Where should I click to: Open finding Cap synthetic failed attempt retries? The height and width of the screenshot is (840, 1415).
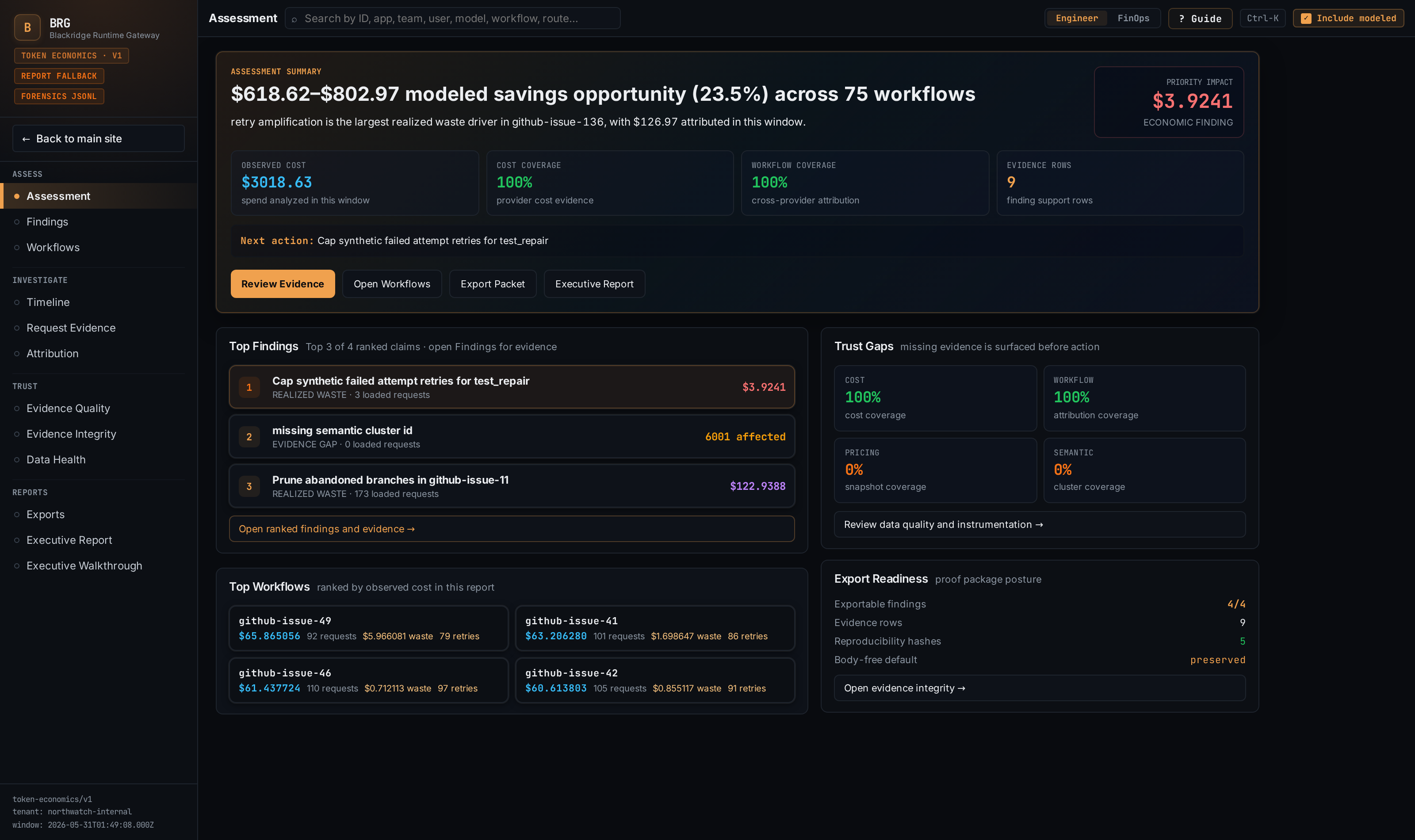click(512, 387)
